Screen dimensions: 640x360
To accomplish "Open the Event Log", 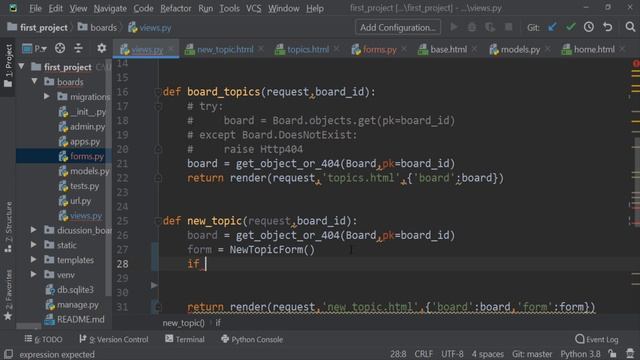I will 597,339.
